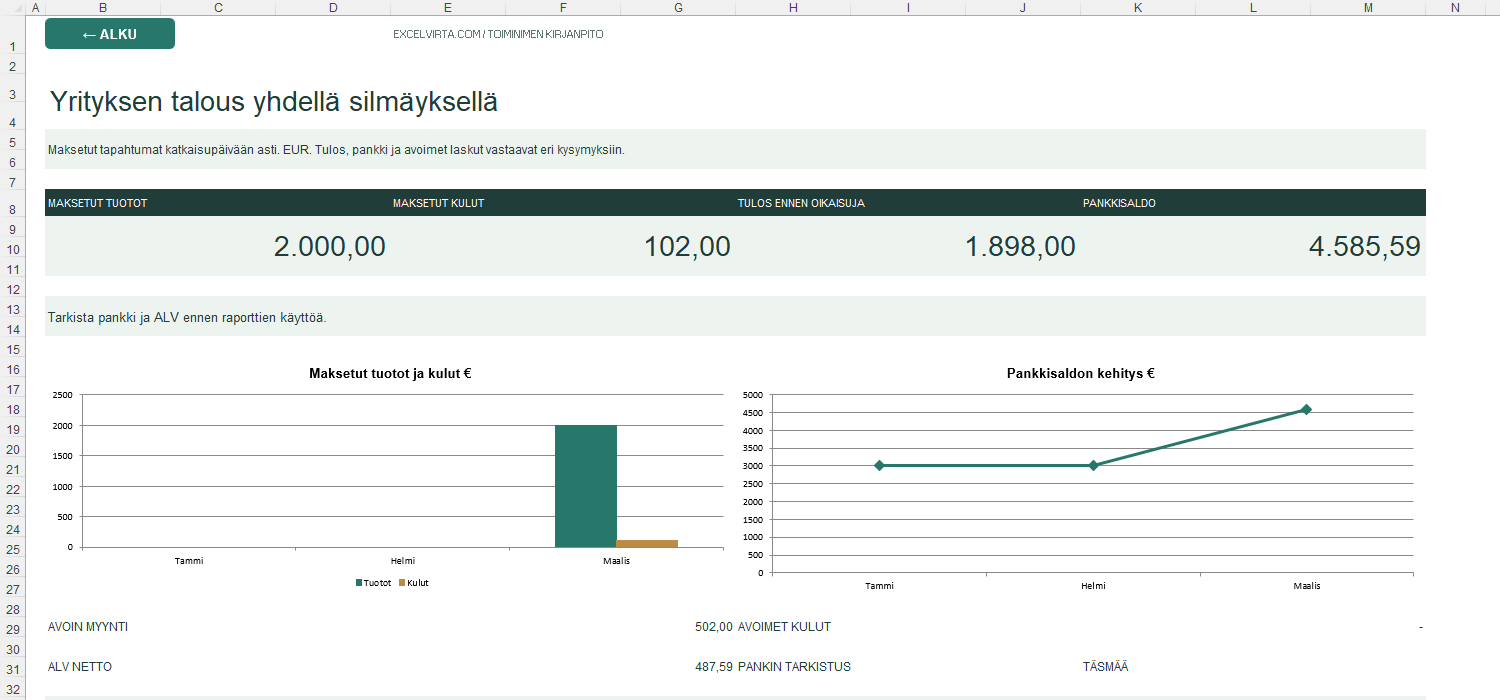The width and height of the screenshot is (1500, 700).
Task: Select the PANKIN TARKISTUS label
Action: coord(794,667)
